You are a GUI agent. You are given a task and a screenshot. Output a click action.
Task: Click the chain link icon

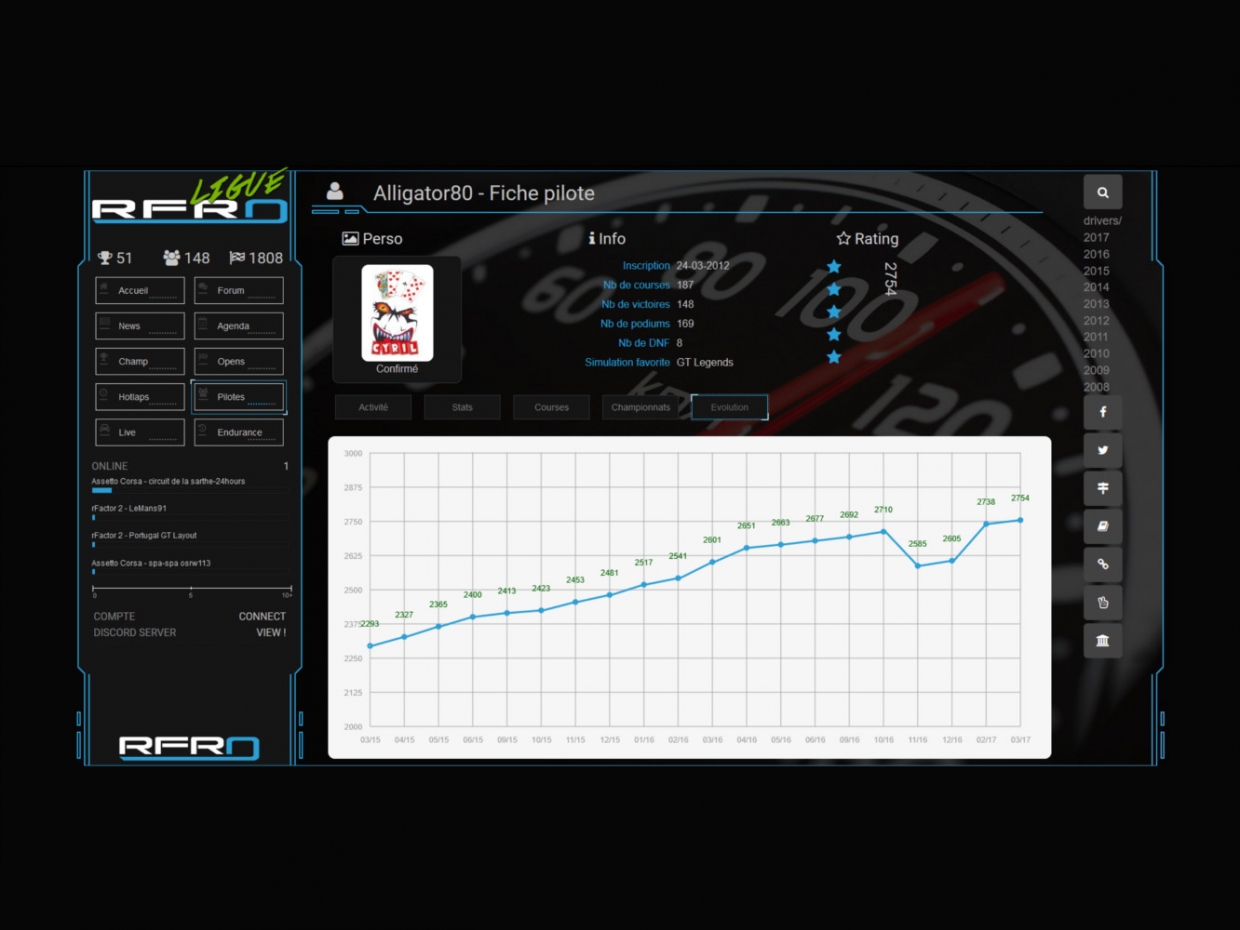click(1102, 564)
